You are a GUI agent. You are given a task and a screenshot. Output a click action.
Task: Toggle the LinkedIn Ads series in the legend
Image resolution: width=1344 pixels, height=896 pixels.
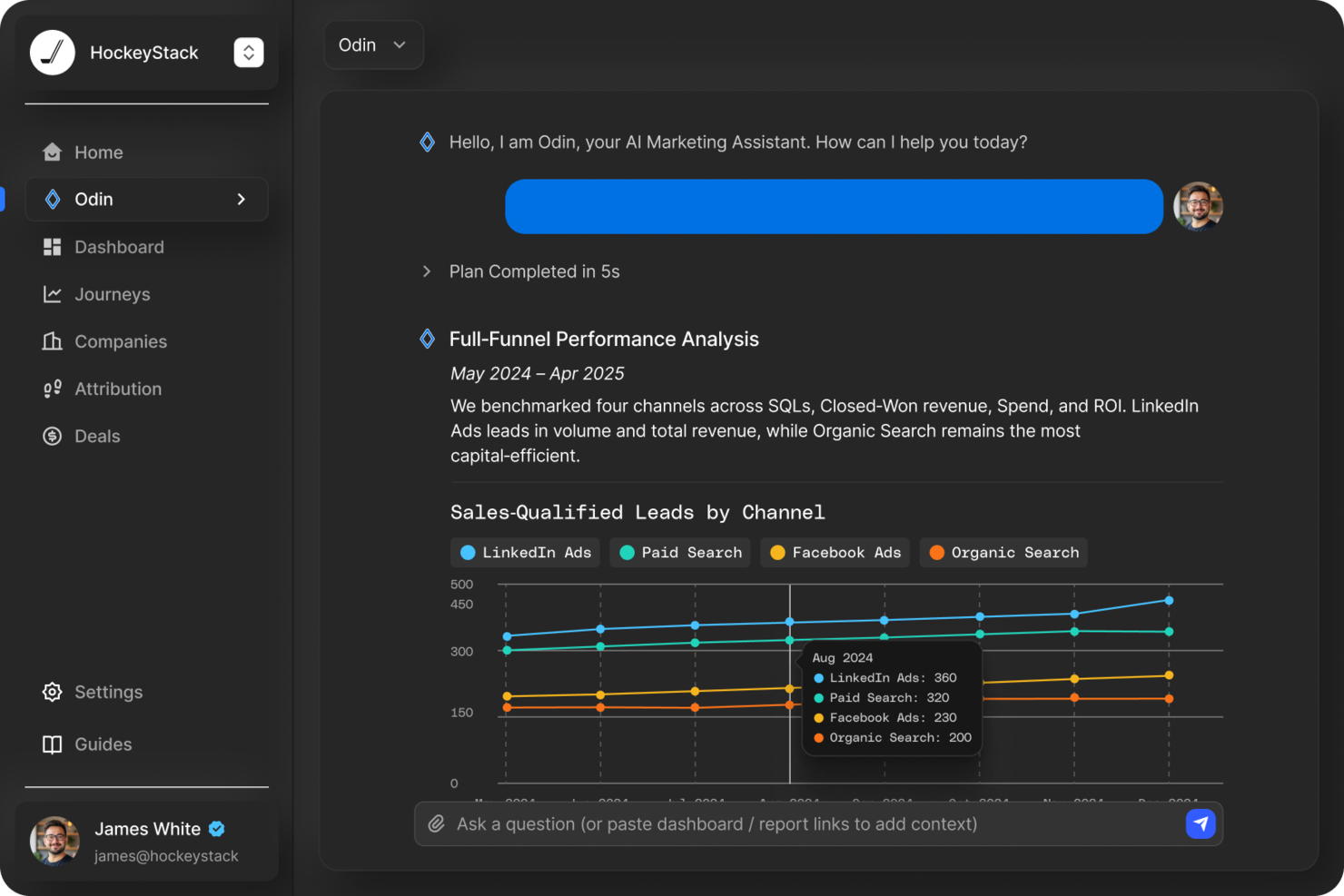(x=525, y=552)
